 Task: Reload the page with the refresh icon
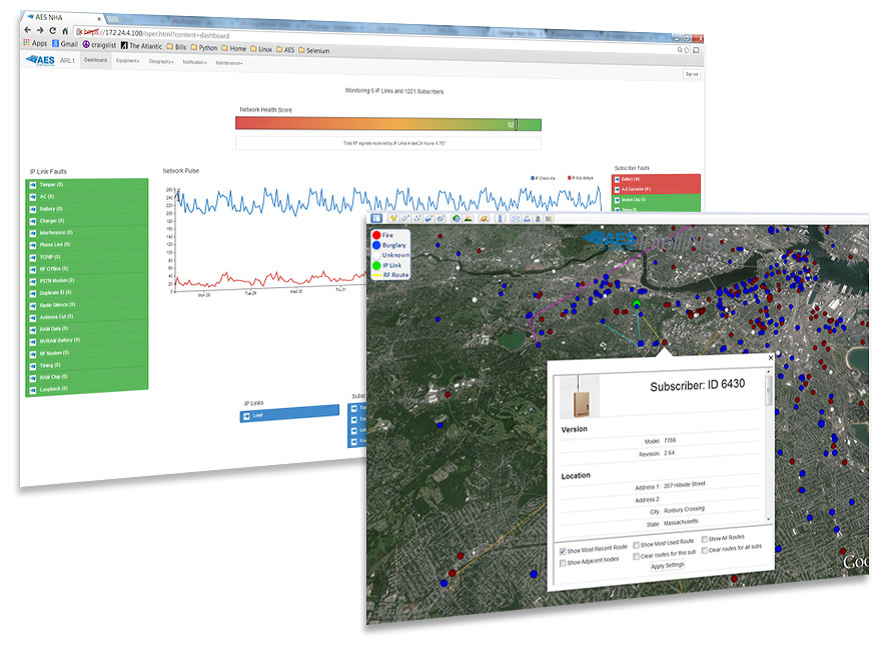point(52,32)
